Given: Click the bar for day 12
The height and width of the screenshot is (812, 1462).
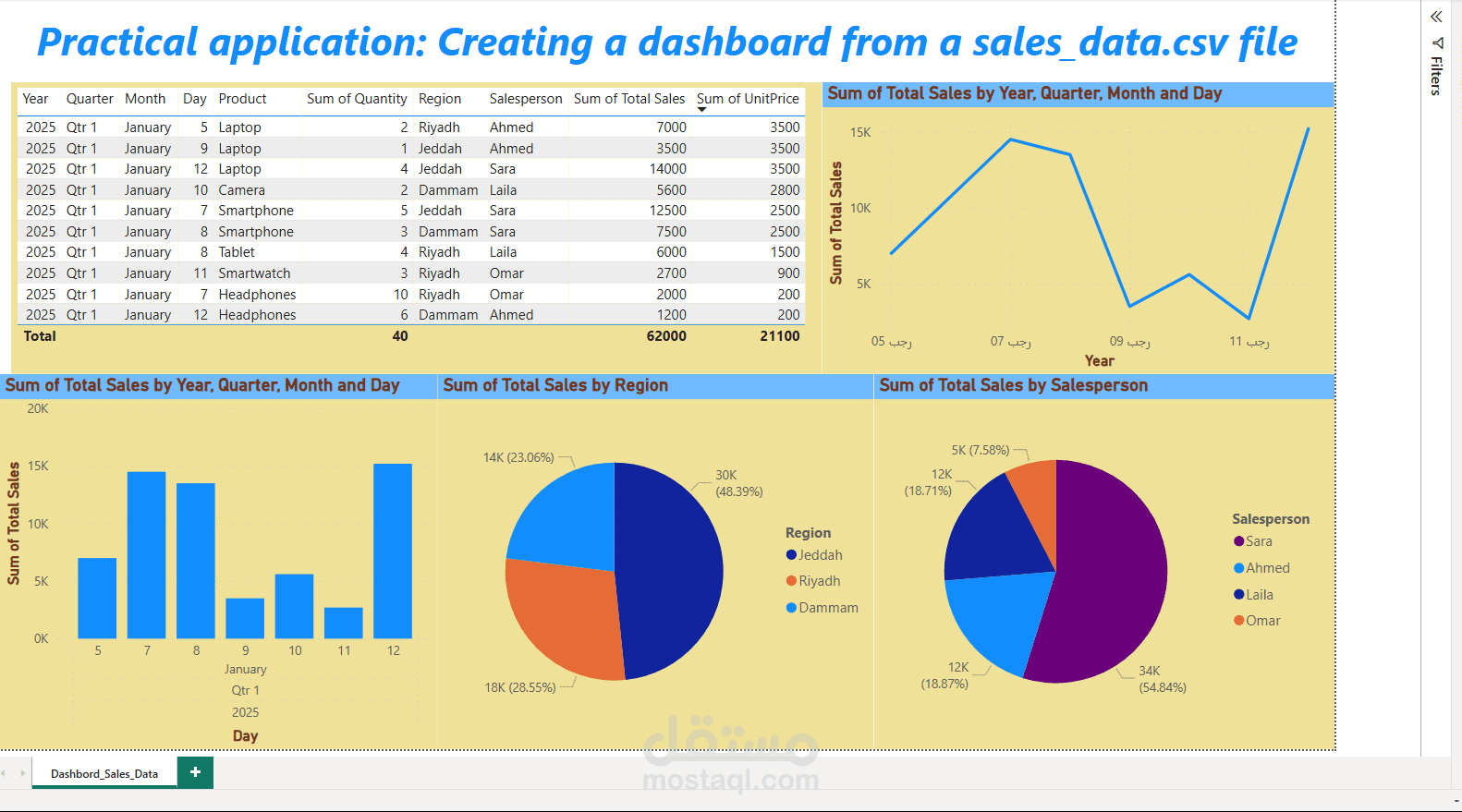Looking at the screenshot, I should coord(393,551).
